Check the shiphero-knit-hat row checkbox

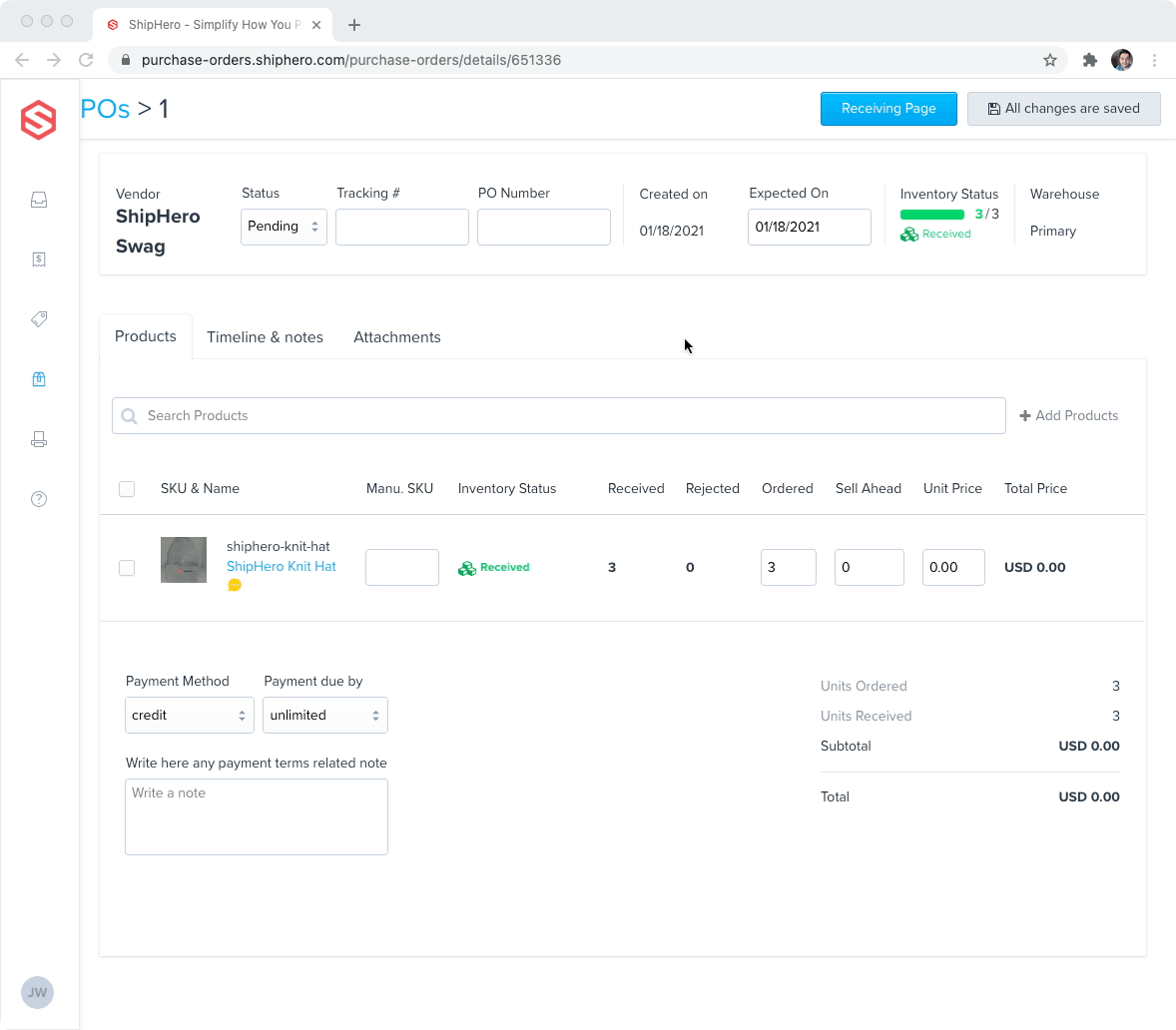click(127, 568)
